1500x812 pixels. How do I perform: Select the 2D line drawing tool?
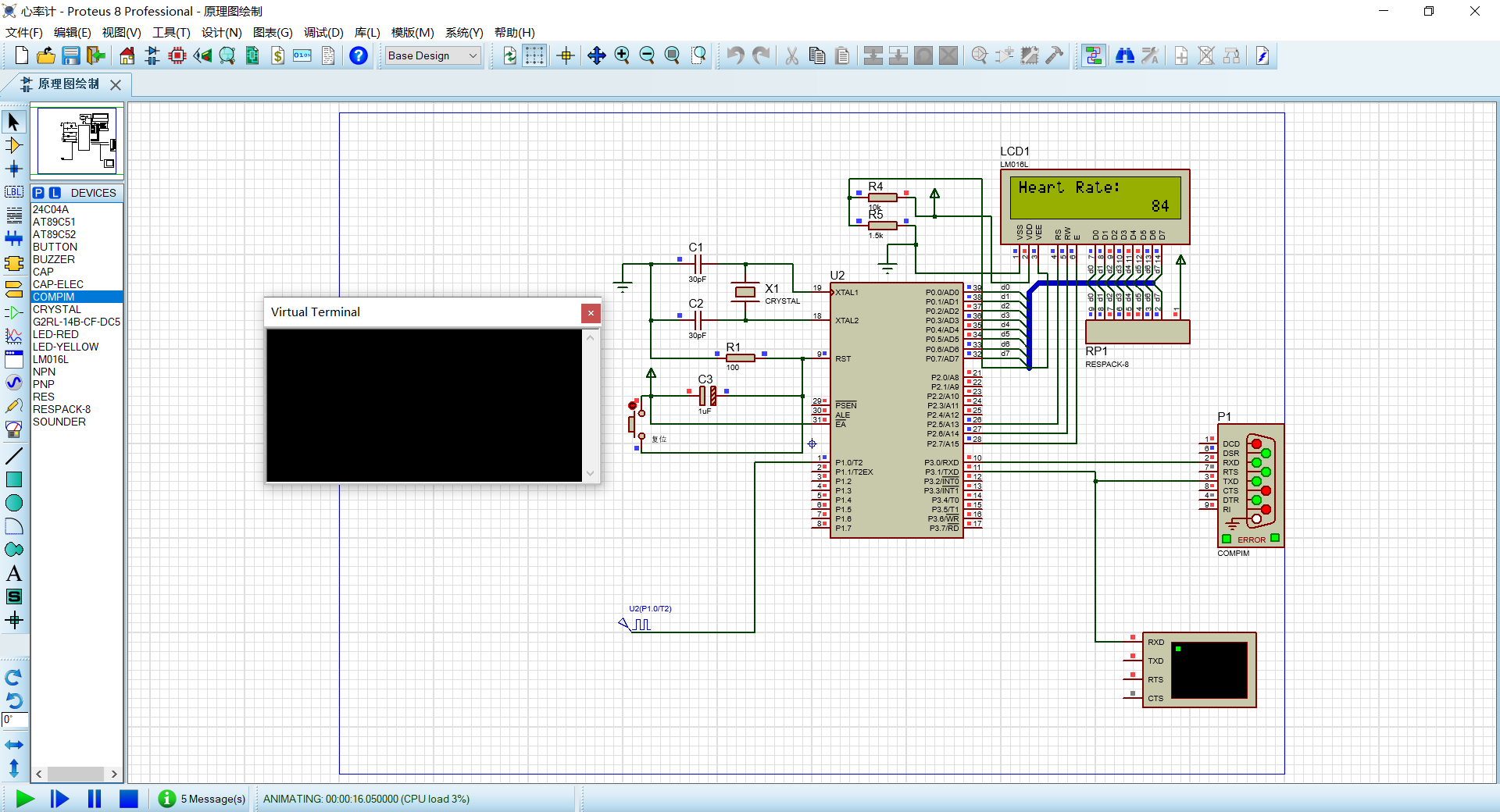[x=14, y=456]
